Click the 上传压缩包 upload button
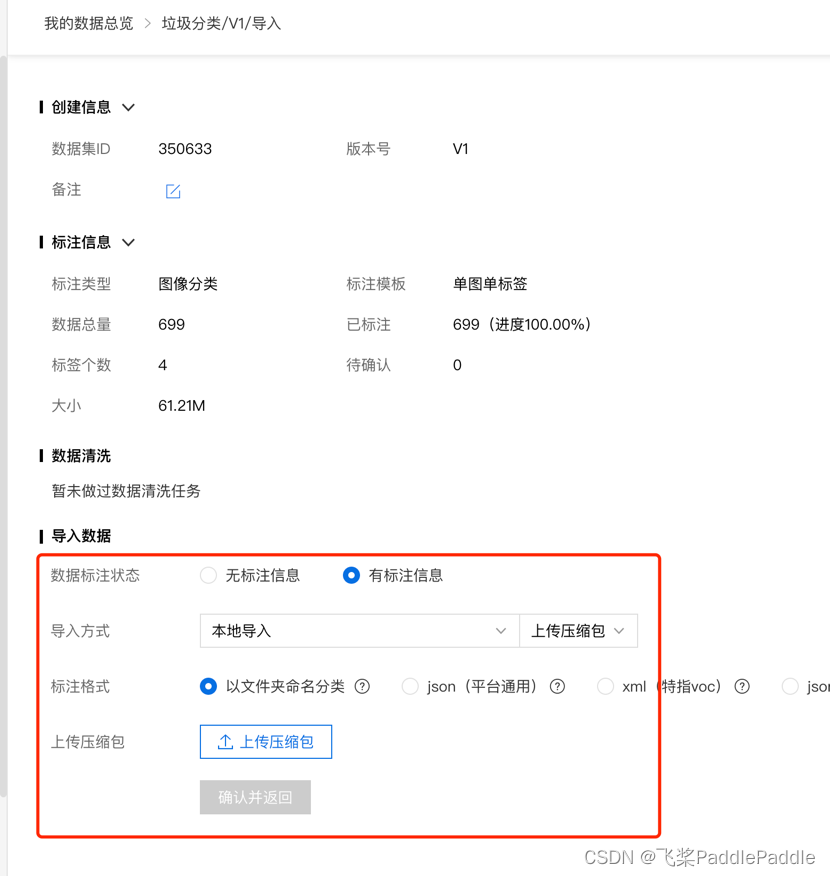Viewport: 830px width, 876px height. (x=266, y=742)
